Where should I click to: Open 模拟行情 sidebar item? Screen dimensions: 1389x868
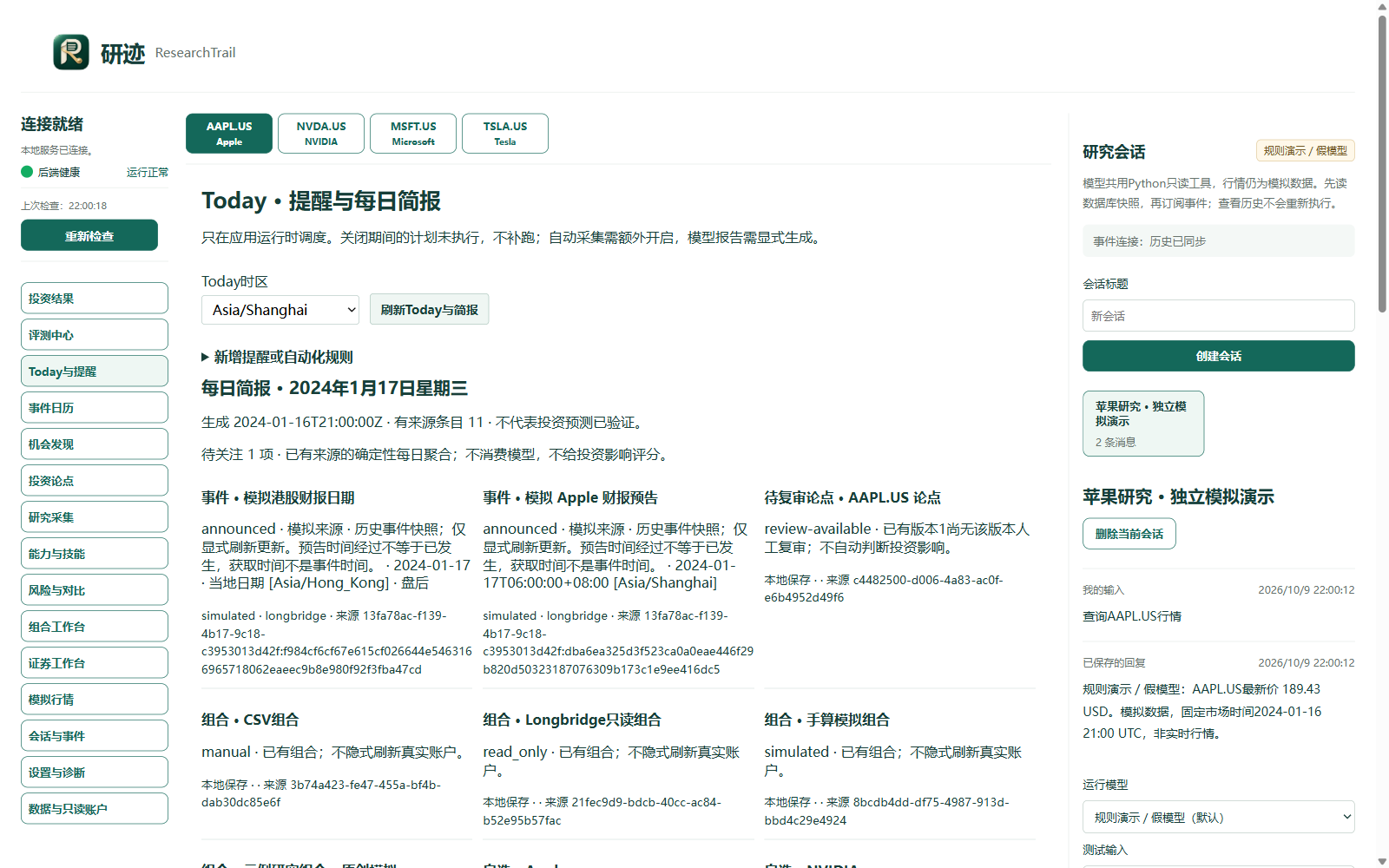(x=95, y=699)
